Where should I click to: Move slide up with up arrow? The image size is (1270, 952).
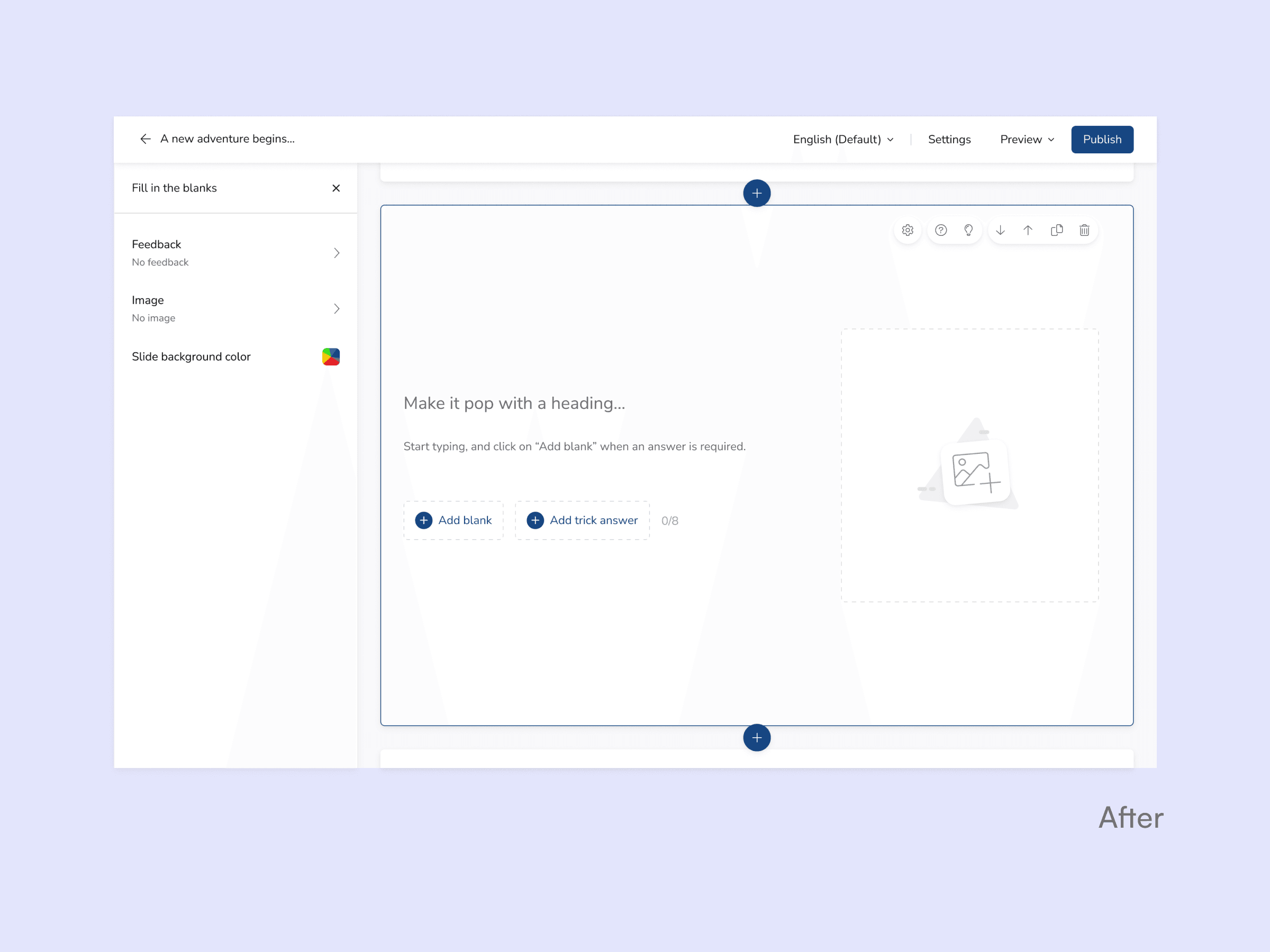[1028, 230]
